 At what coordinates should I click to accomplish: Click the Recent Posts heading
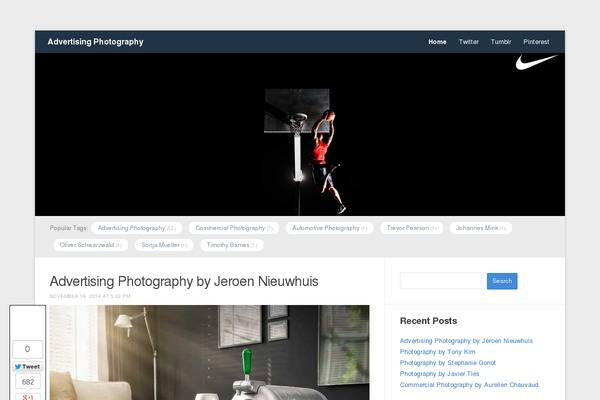point(428,321)
